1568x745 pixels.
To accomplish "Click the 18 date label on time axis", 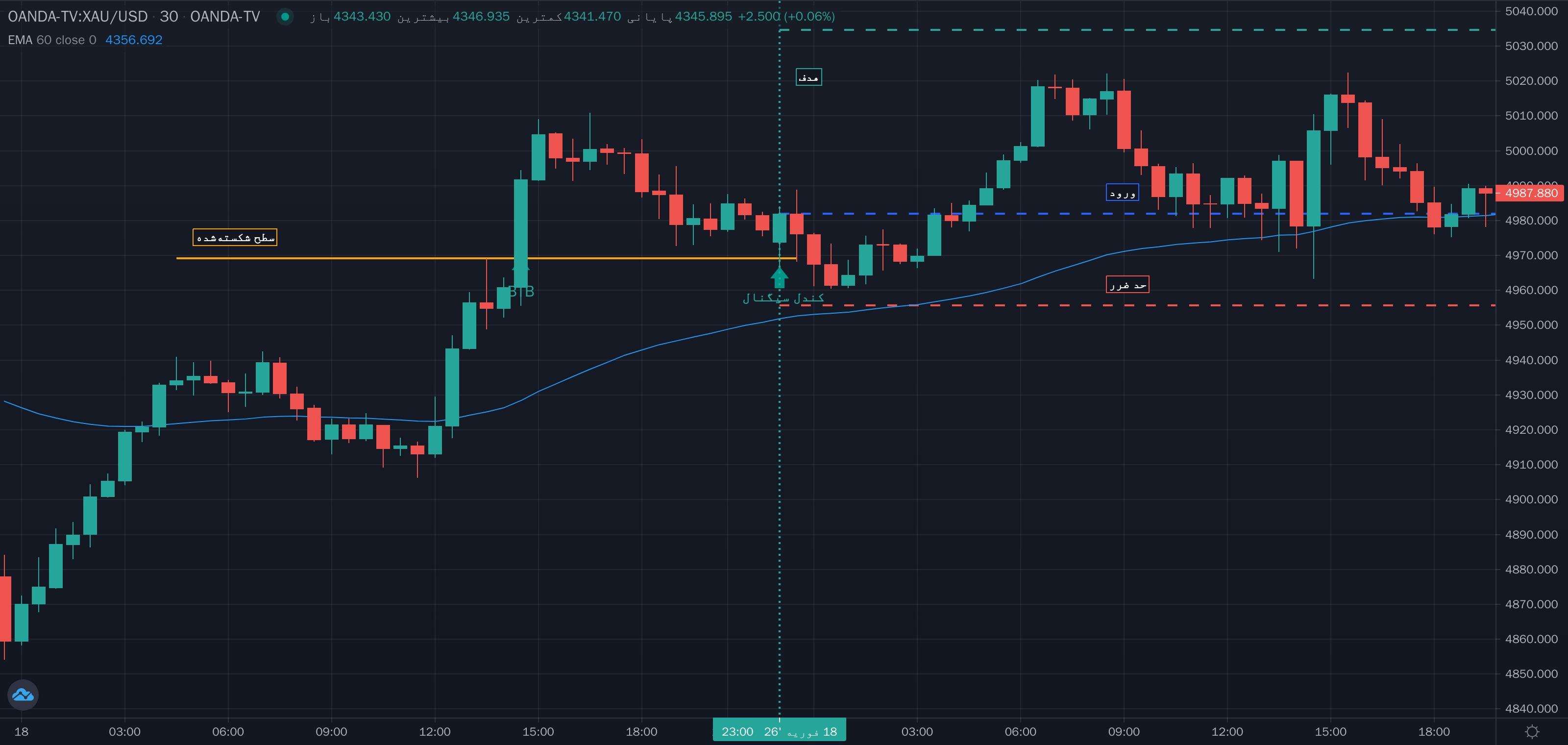I will click(x=21, y=732).
